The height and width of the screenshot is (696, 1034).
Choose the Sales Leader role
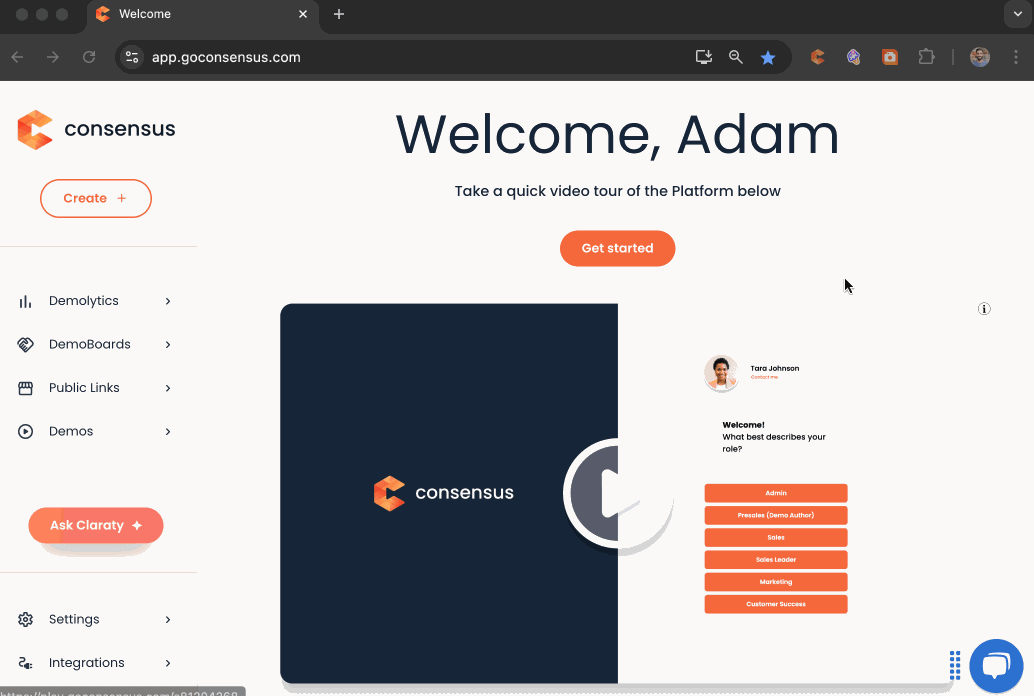[x=776, y=559]
